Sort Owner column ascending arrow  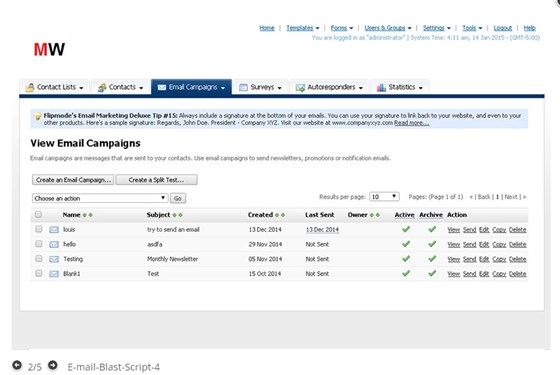click(372, 215)
